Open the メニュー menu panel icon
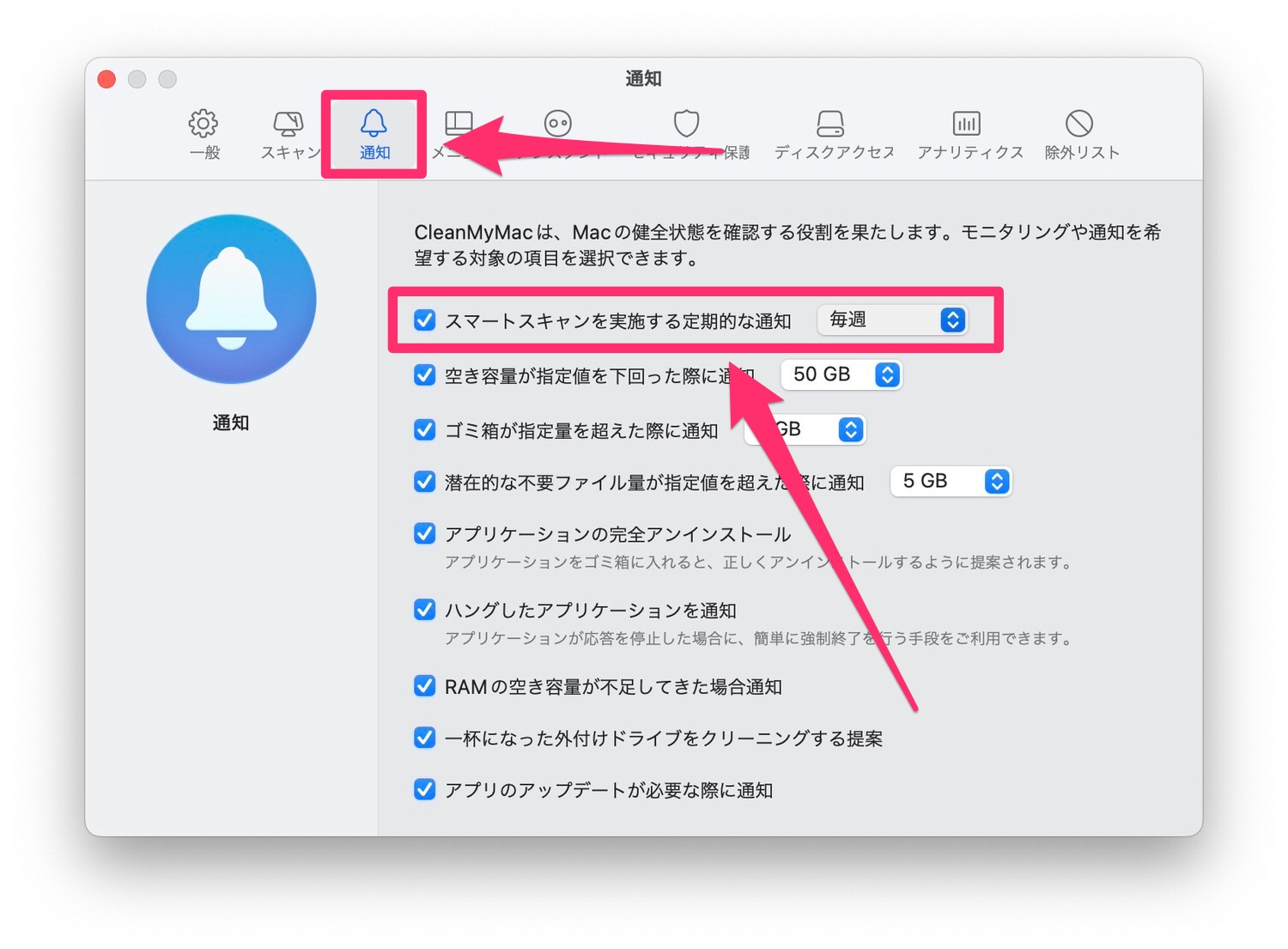 click(x=459, y=124)
